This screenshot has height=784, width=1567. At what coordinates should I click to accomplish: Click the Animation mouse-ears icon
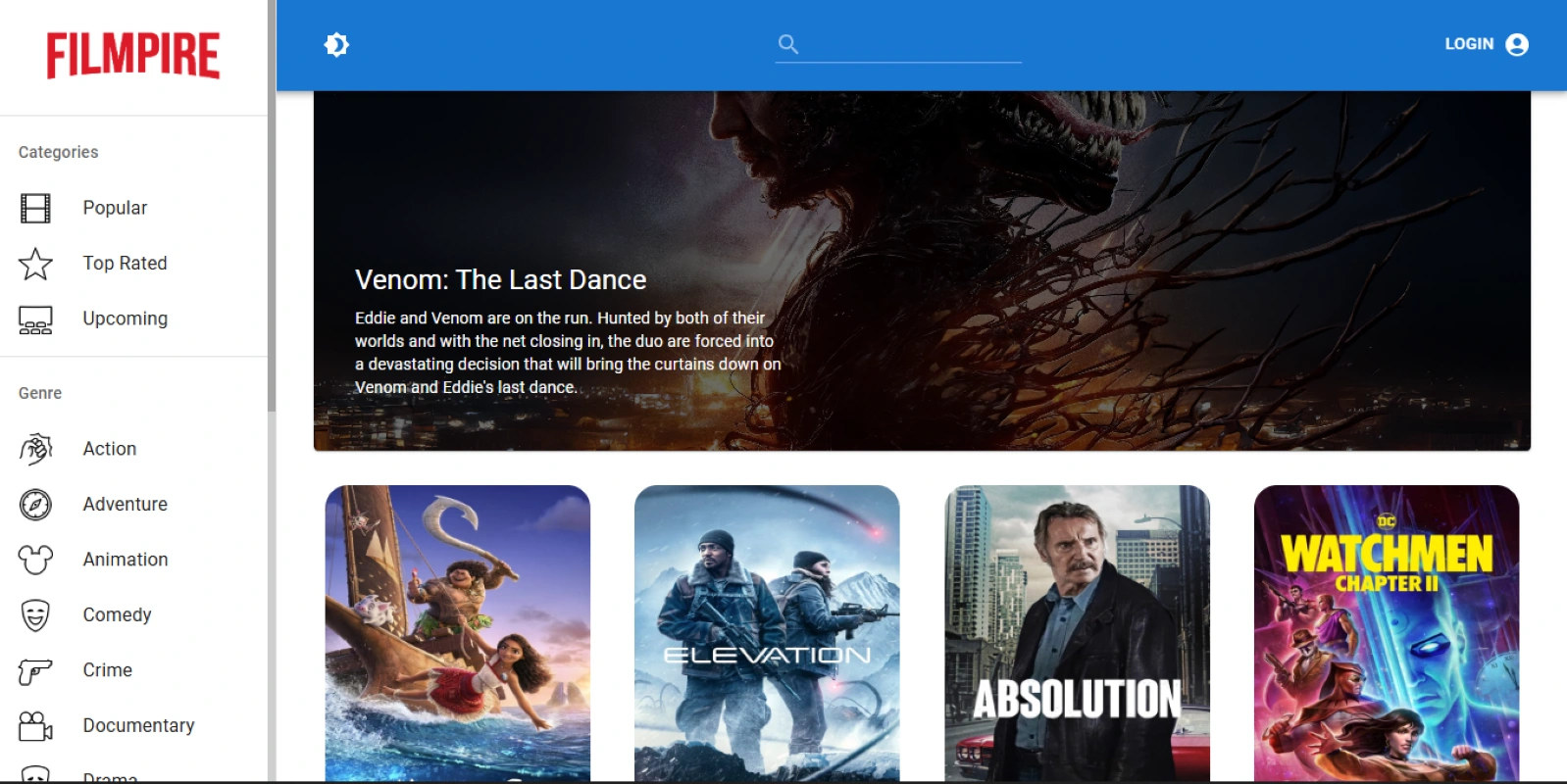click(35, 560)
